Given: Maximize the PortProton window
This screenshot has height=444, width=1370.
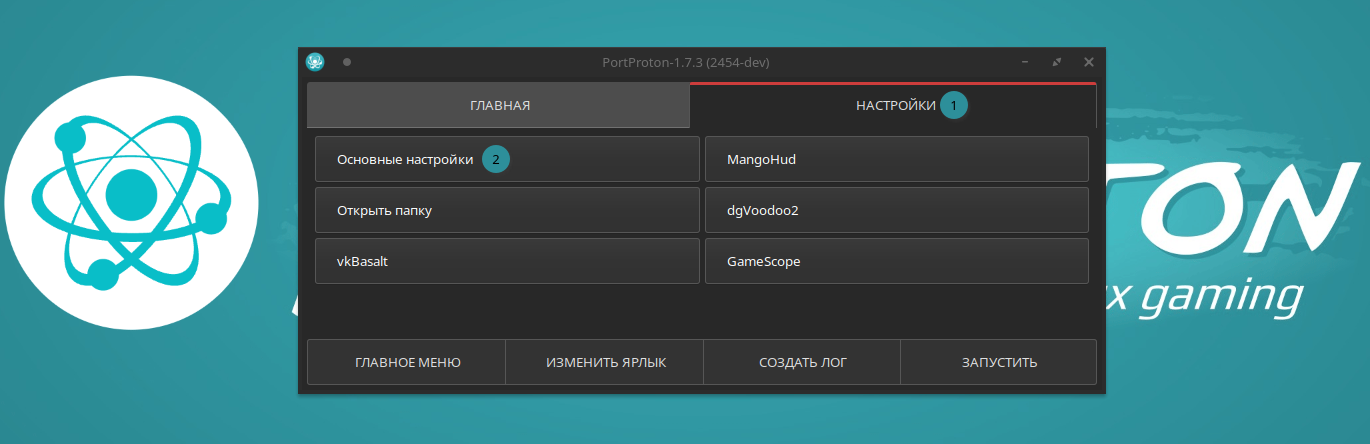Looking at the screenshot, I should click(x=1057, y=62).
